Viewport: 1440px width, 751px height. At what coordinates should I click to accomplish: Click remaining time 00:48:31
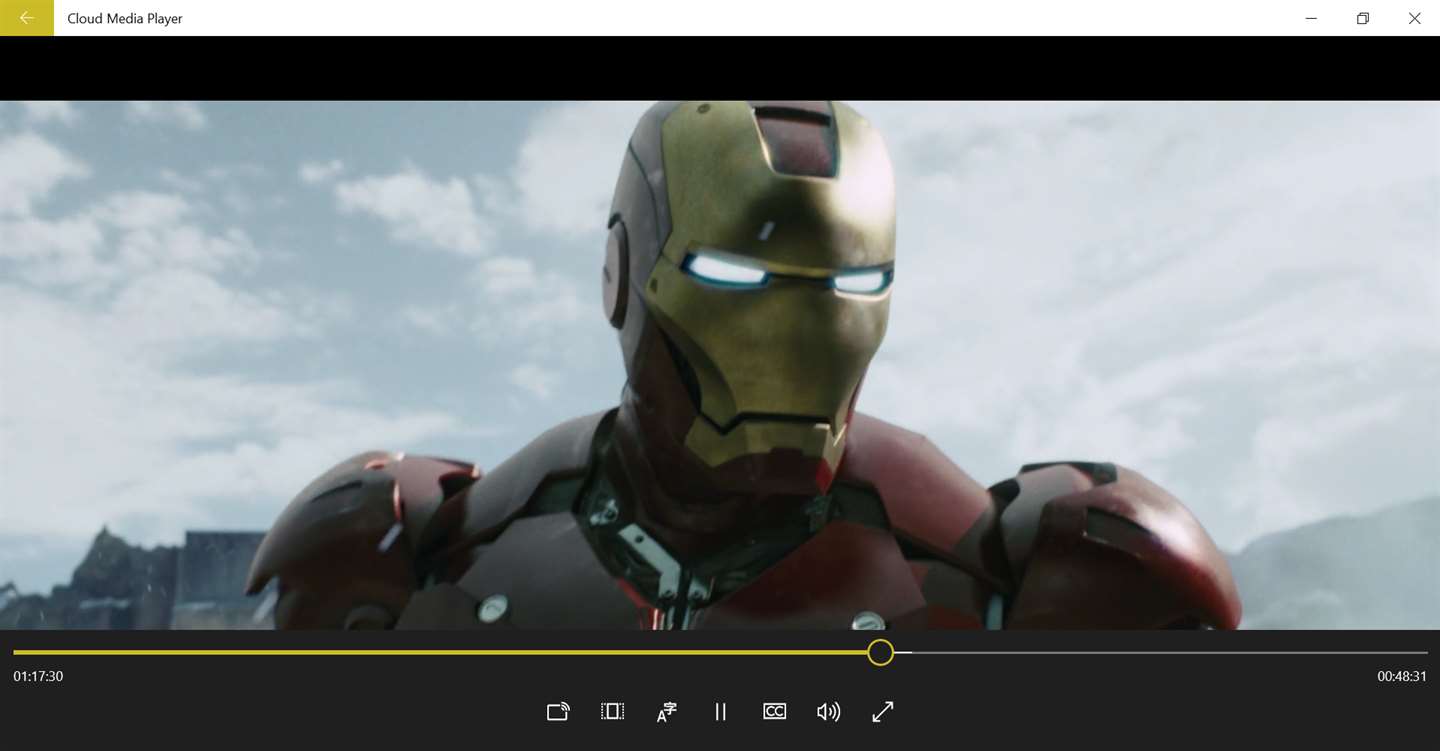point(1402,677)
